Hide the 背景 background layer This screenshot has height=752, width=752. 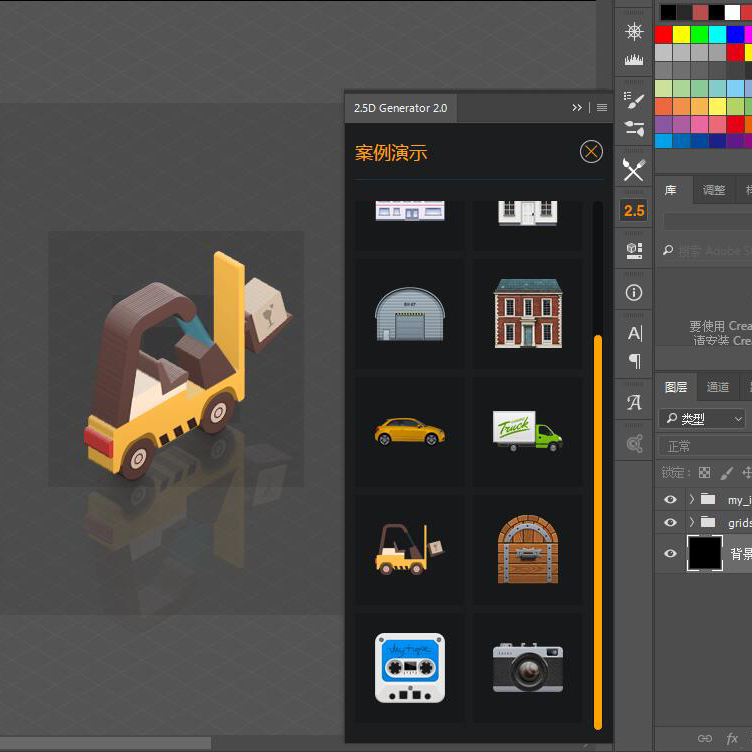[671, 553]
